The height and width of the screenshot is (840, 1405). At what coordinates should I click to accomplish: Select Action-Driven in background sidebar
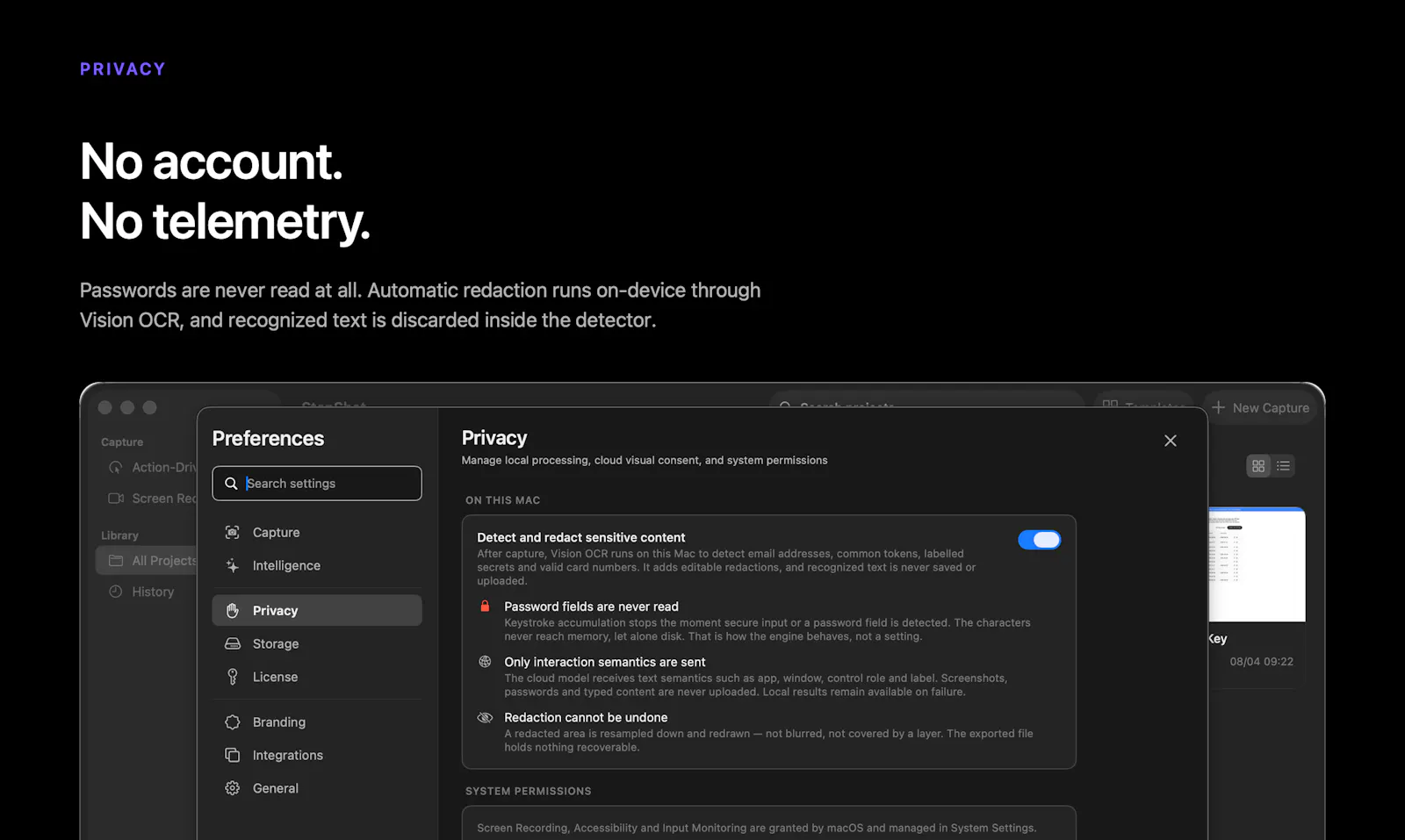pyautogui.click(x=147, y=468)
